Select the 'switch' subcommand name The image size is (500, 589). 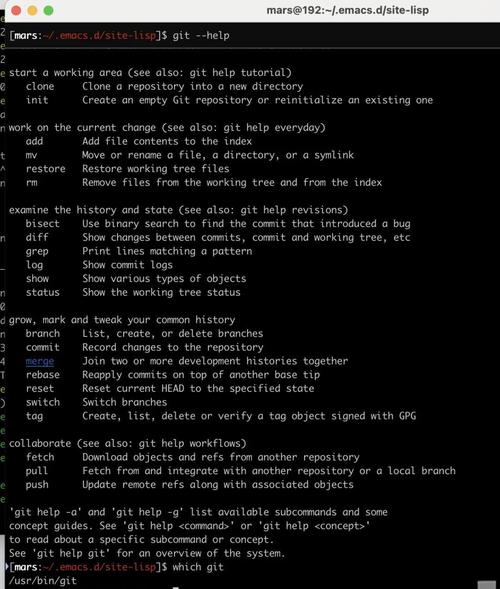42,402
